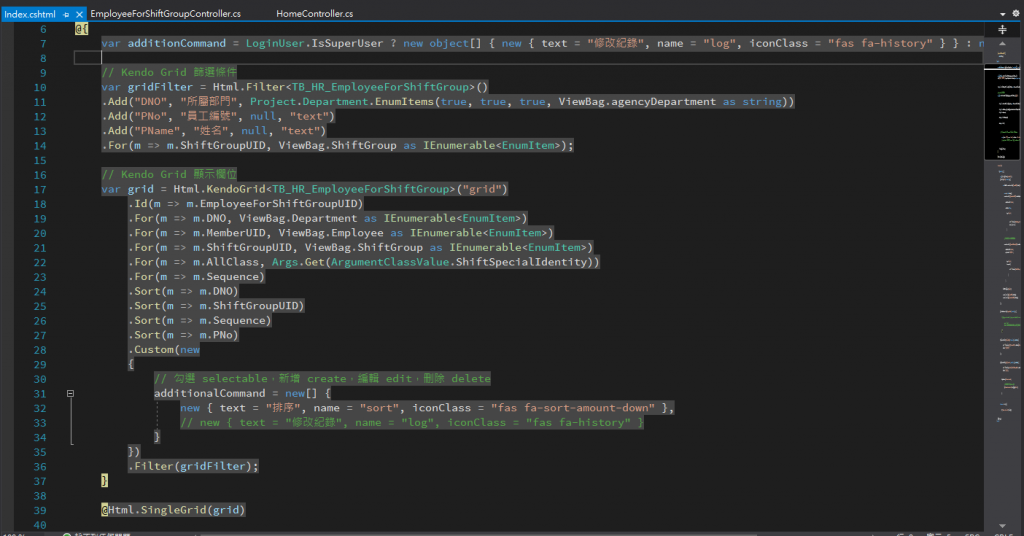Viewport: 1024px width, 536px height.
Task: Click '.Sort(m => m.PNo)' on line 27
Action: (183, 335)
